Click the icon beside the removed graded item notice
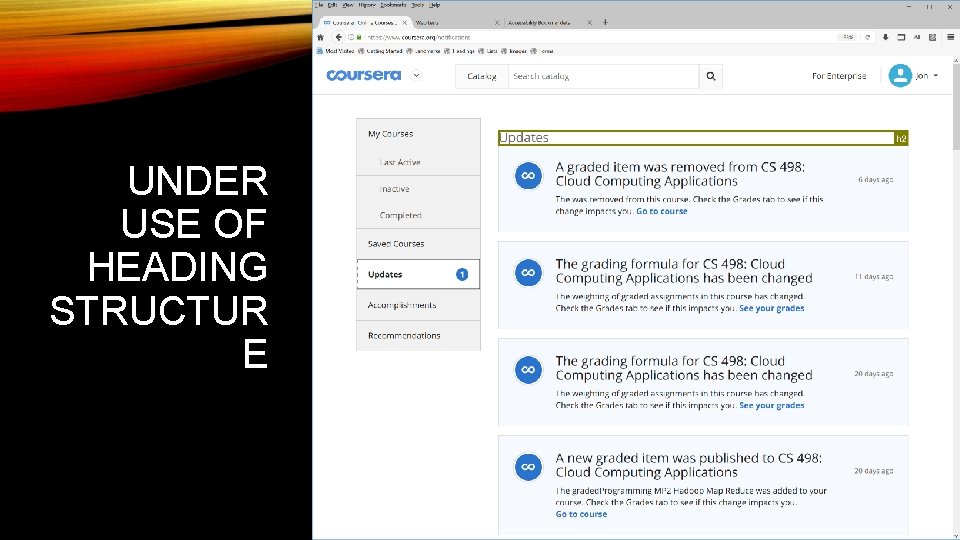The width and height of the screenshot is (960, 540). (x=528, y=176)
